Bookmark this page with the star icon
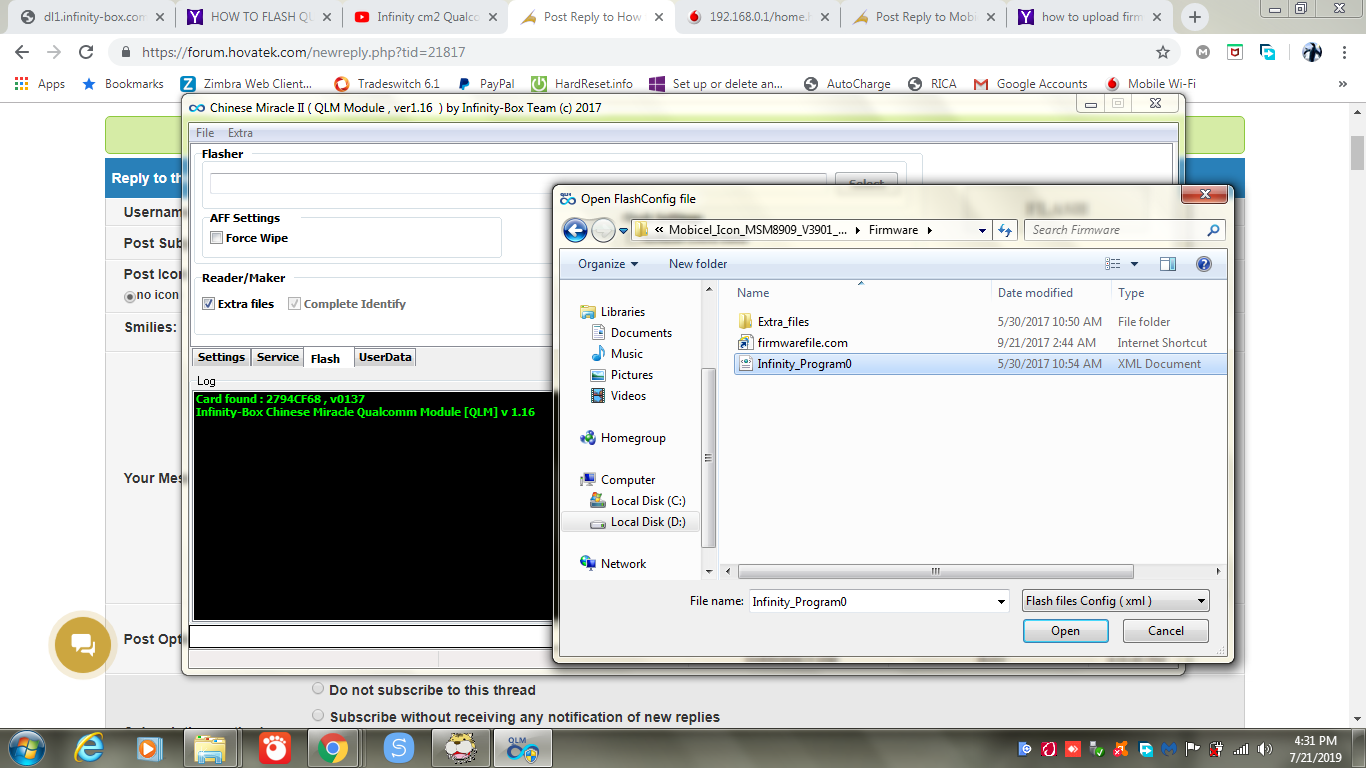 [x=1162, y=52]
